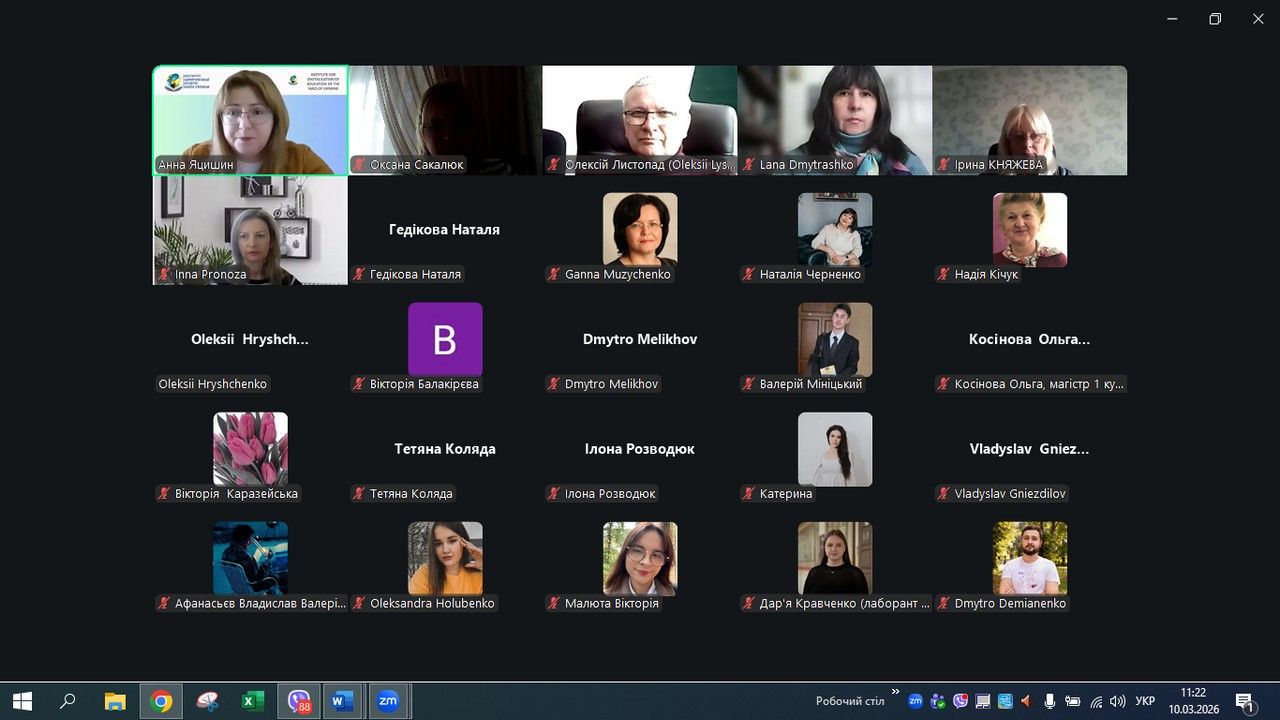
Task: Click the muted mic icon beside Inna Pronoza
Action: 165,274
